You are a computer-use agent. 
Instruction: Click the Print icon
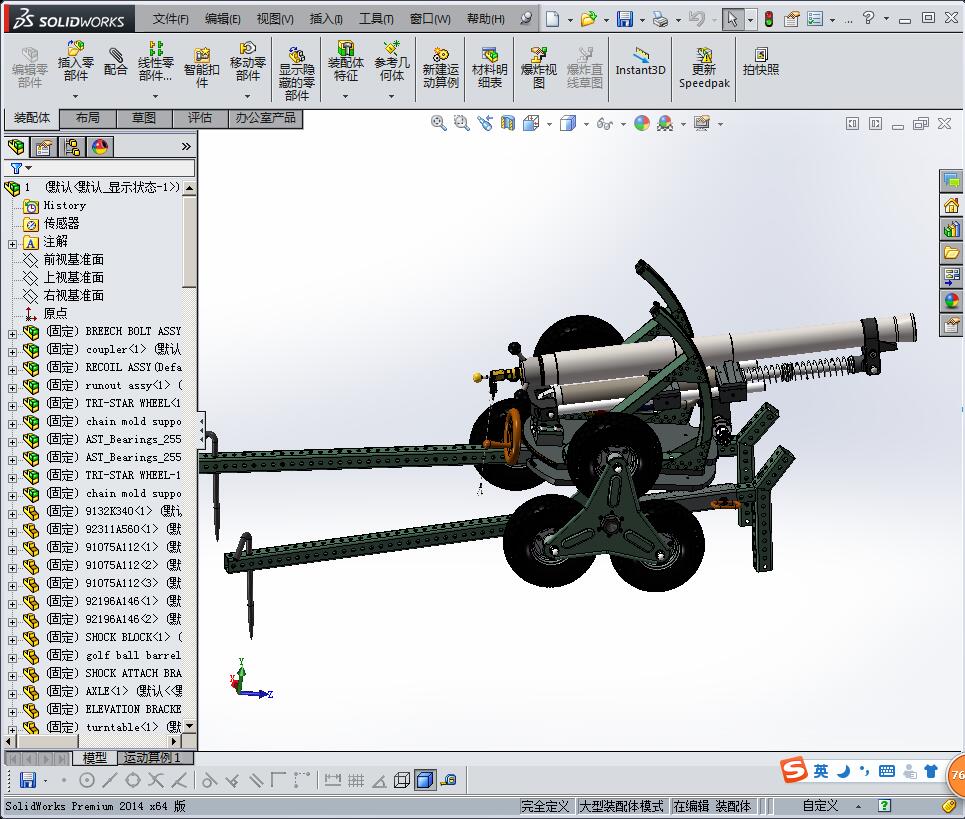[660, 19]
